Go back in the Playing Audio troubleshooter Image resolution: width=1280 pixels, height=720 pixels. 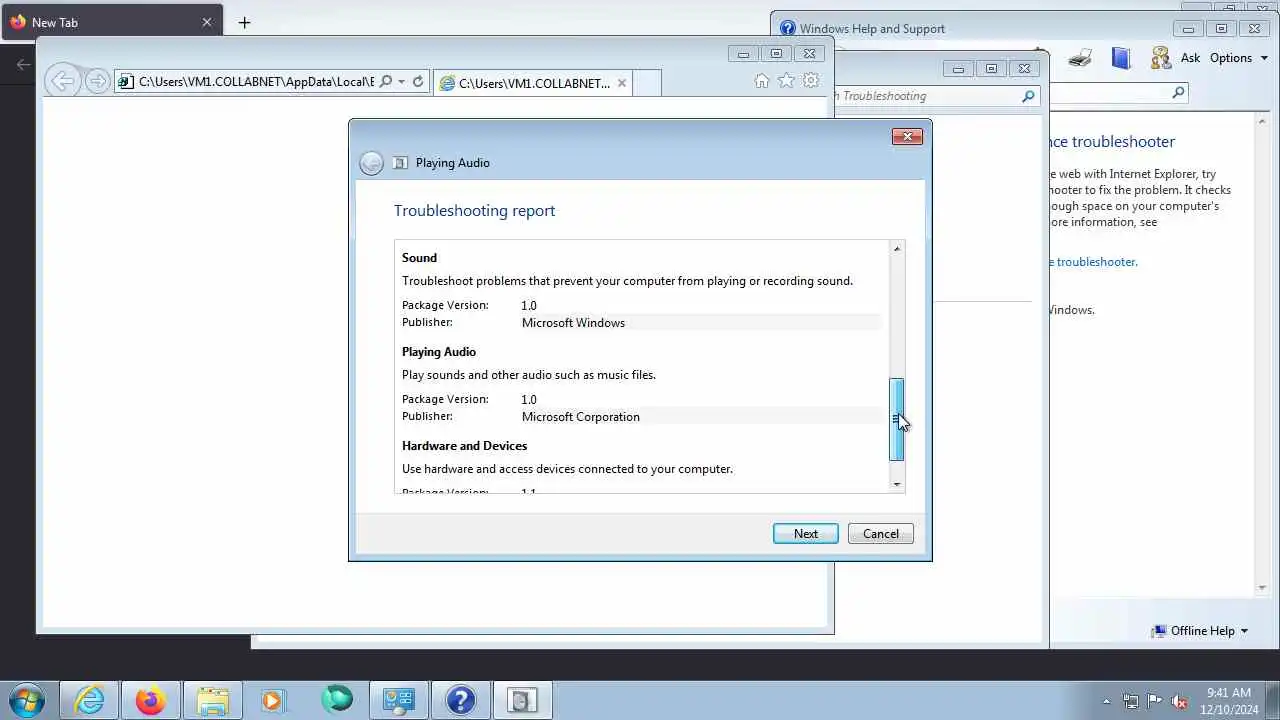pos(371,163)
